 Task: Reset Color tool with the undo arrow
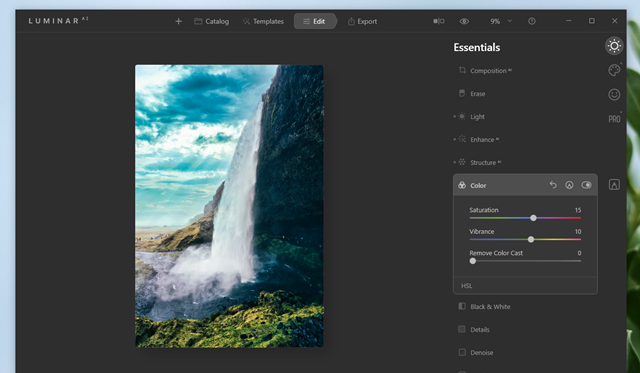tap(553, 185)
